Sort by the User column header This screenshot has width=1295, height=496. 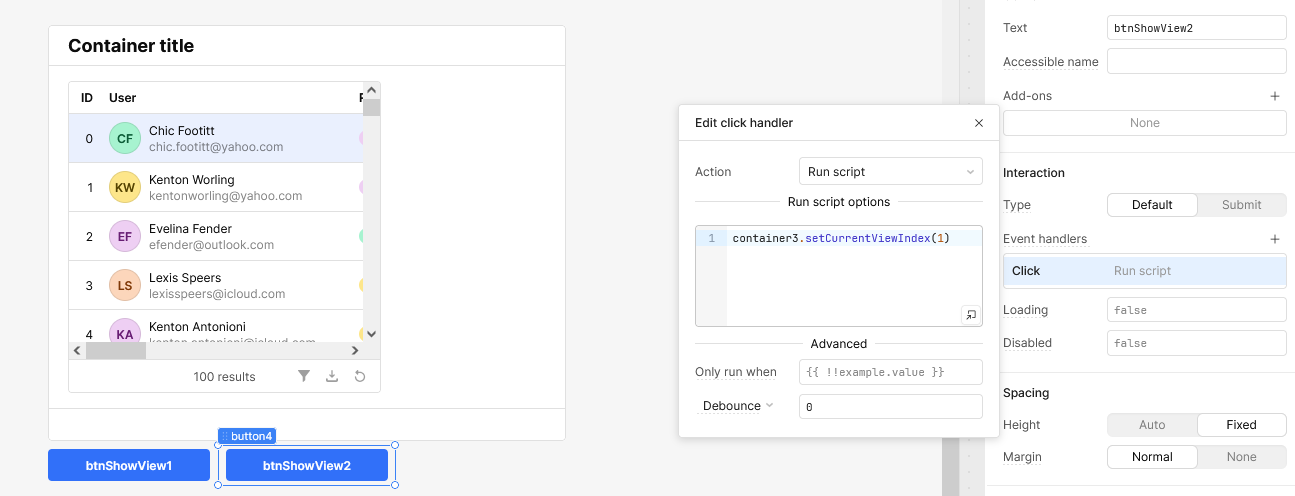coord(122,98)
